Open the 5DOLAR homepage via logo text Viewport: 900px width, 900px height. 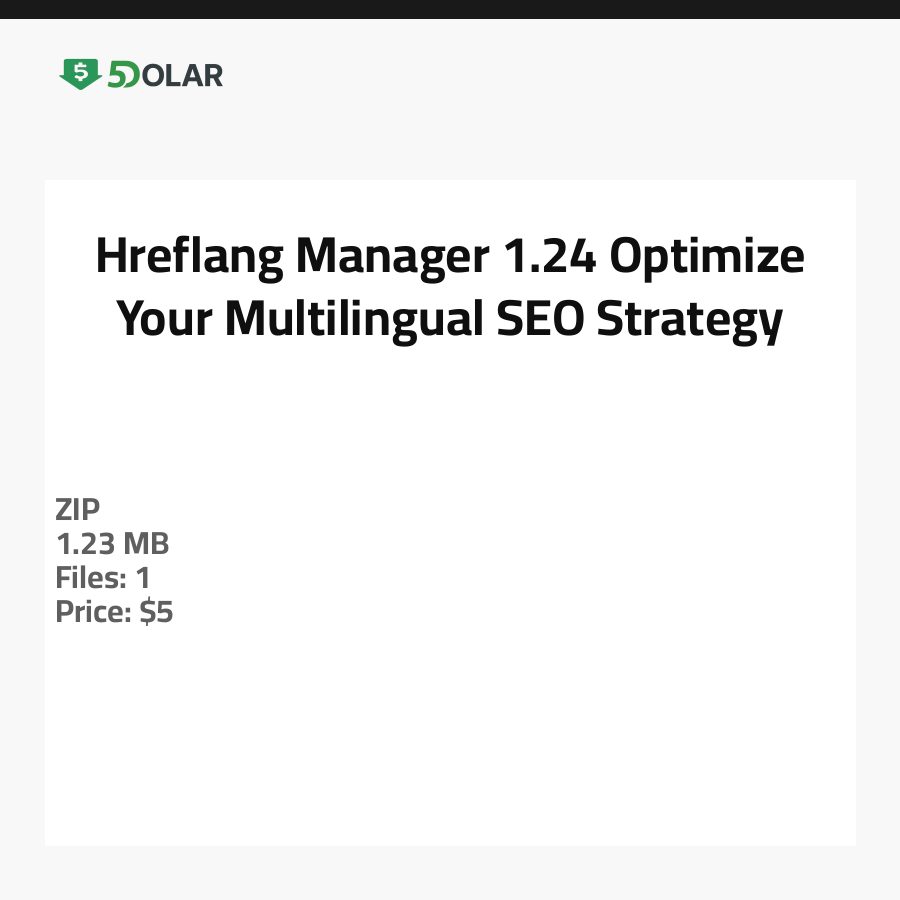(x=165, y=75)
